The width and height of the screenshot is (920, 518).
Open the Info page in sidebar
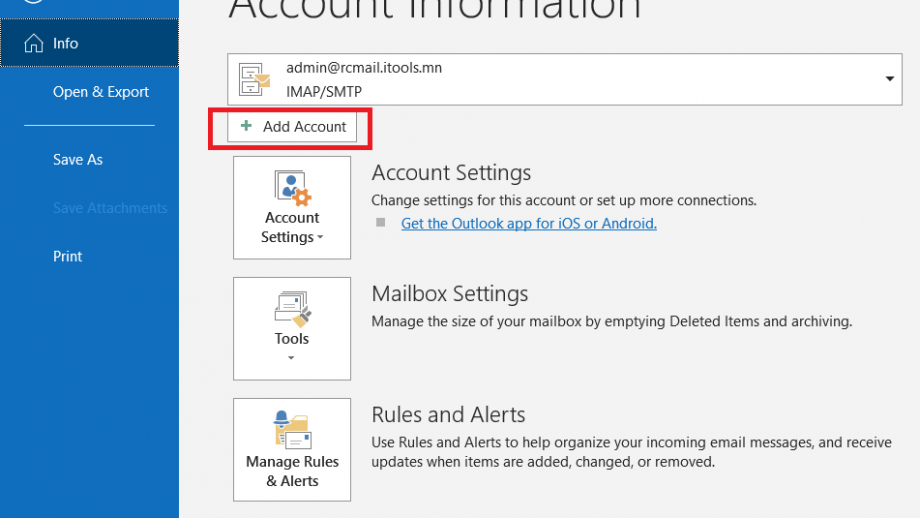tap(89, 43)
